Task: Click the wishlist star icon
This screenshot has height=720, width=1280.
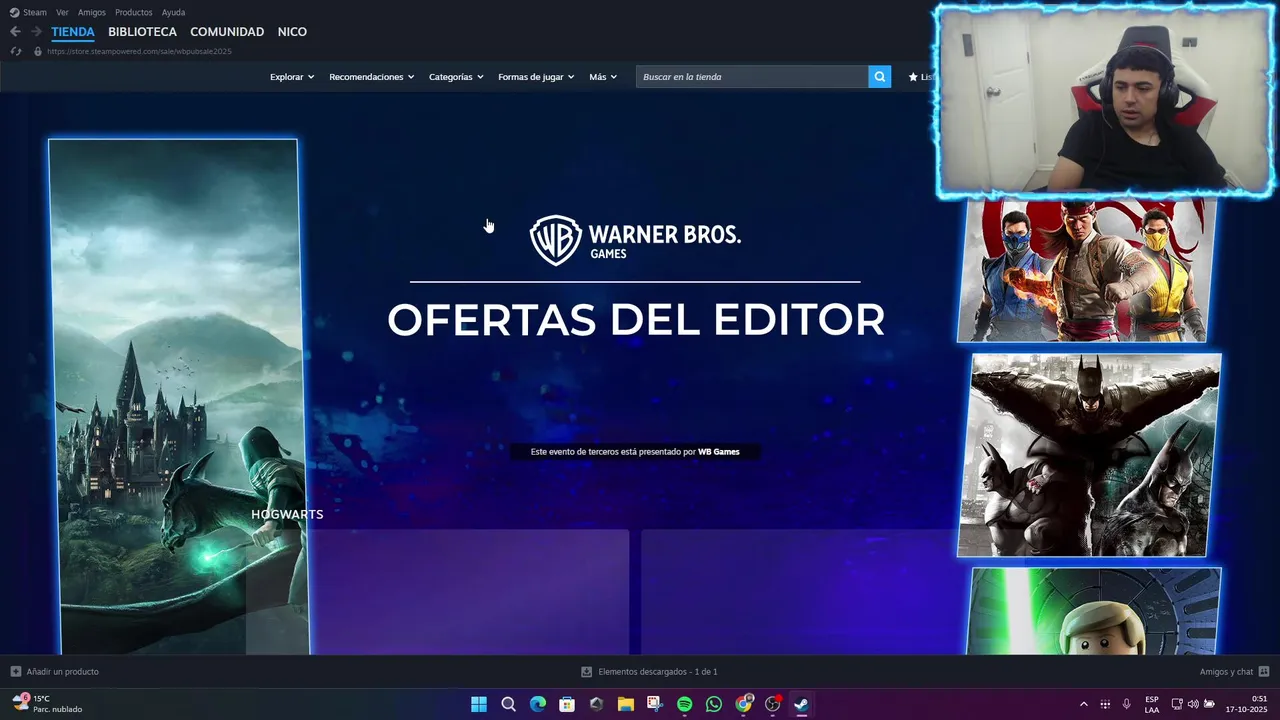Action: [913, 77]
